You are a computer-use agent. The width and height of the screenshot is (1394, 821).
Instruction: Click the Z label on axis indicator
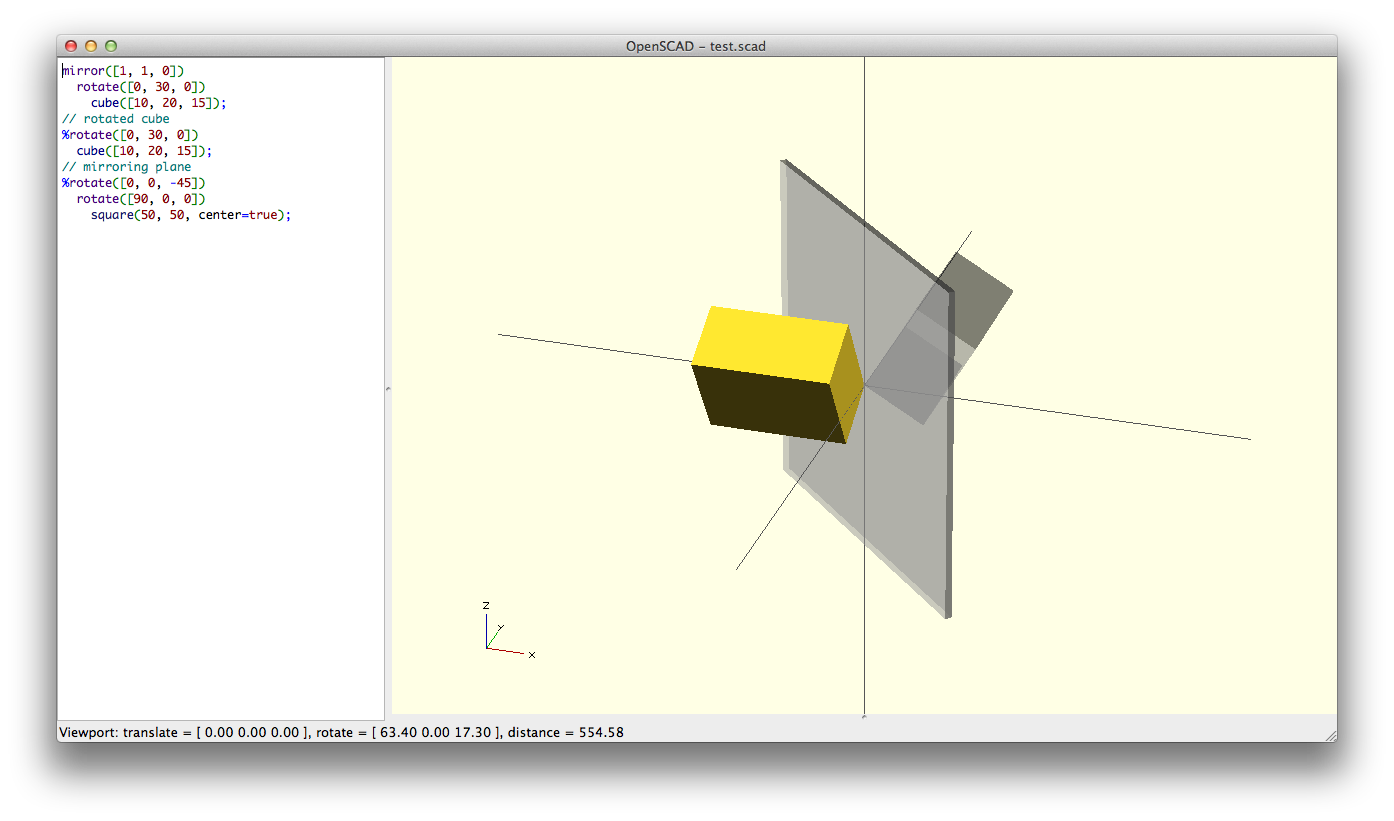coord(486,606)
